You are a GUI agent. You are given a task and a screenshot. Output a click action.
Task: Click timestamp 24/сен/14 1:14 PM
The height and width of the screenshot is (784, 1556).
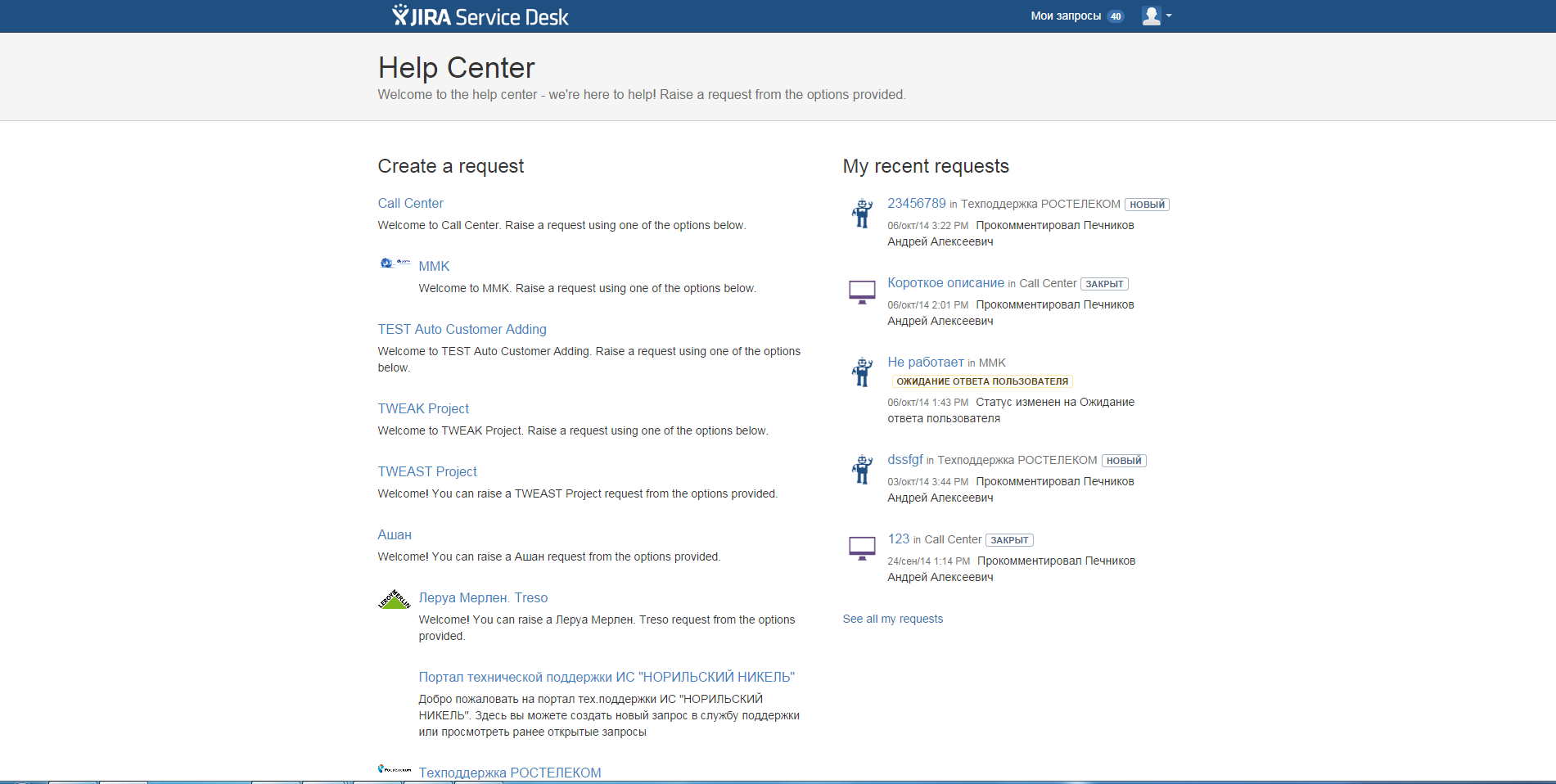tap(928, 561)
